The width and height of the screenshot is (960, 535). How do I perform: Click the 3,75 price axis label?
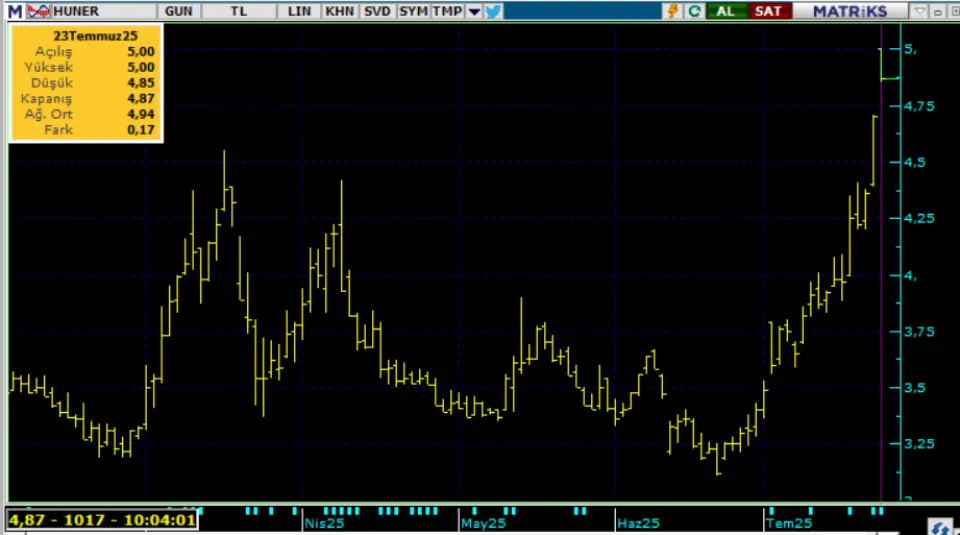tap(920, 331)
